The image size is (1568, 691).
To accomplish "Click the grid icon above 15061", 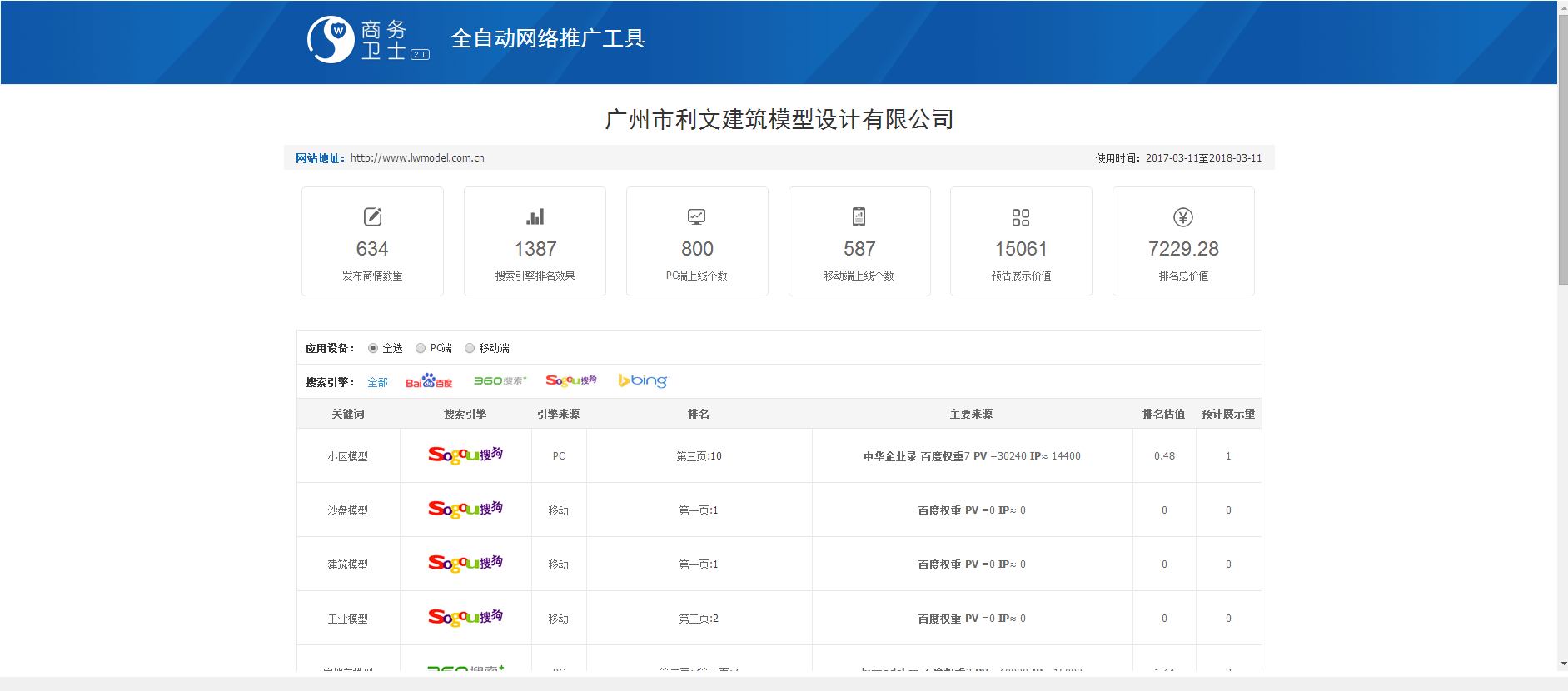I will click(x=1021, y=217).
